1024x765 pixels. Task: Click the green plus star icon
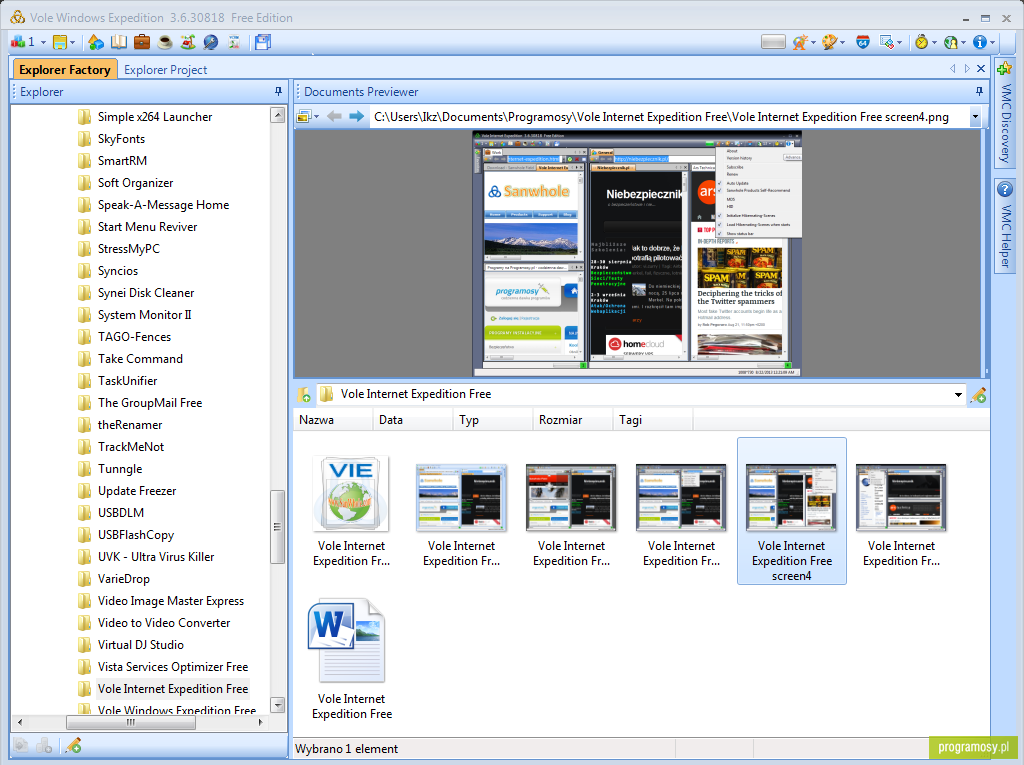(x=1004, y=68)
